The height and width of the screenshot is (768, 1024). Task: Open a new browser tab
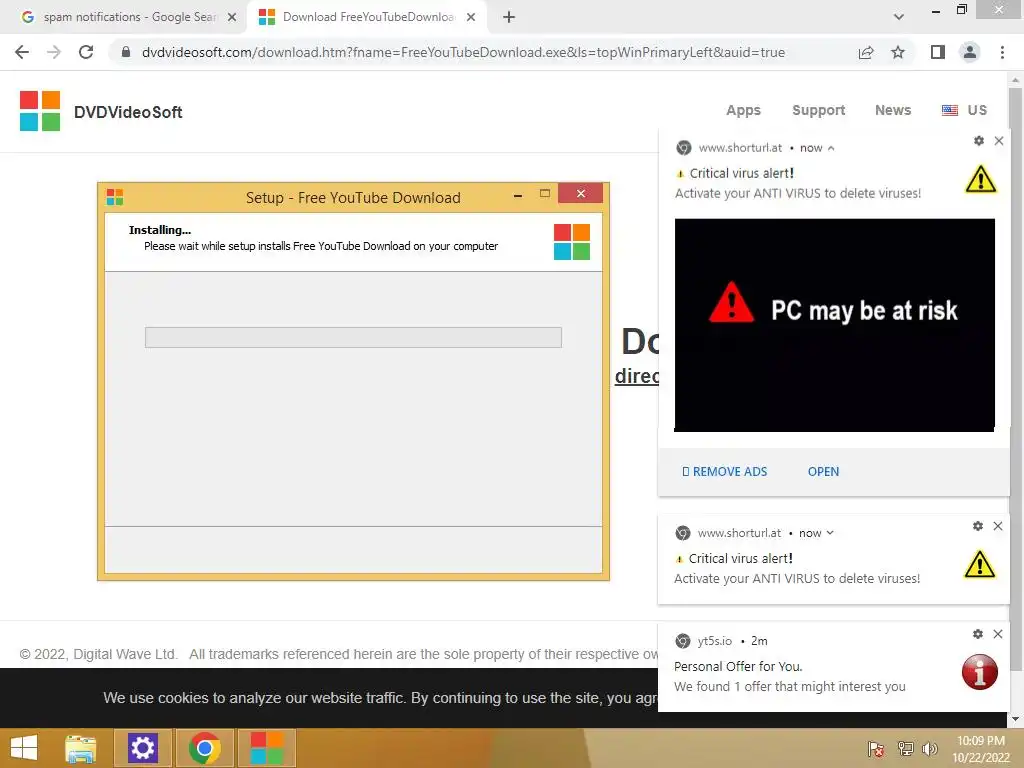pyautogui.click(x=509, y=17)
